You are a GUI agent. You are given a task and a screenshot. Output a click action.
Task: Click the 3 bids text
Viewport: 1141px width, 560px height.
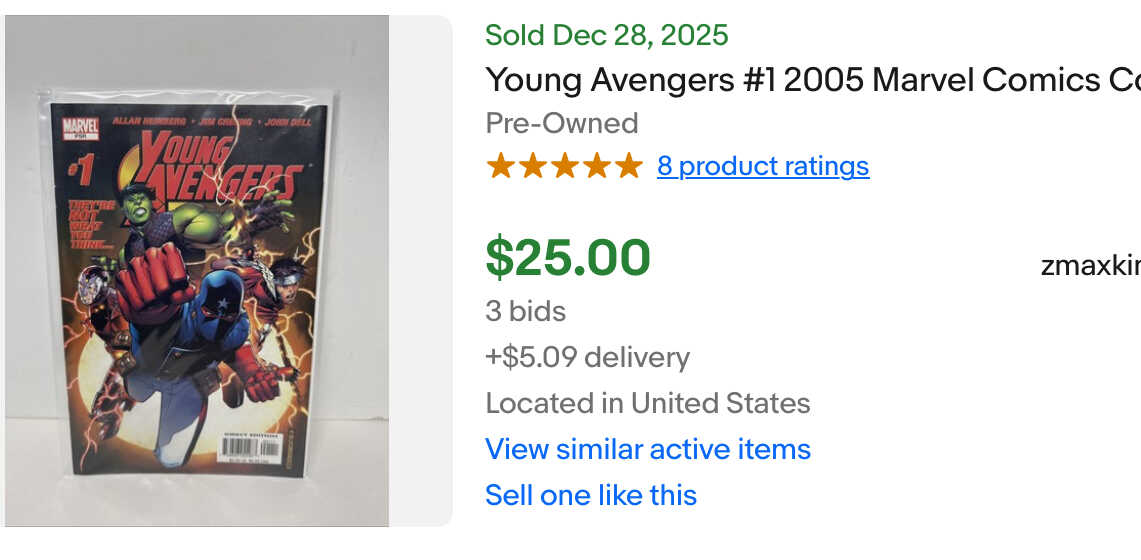(x=525, y=311)
